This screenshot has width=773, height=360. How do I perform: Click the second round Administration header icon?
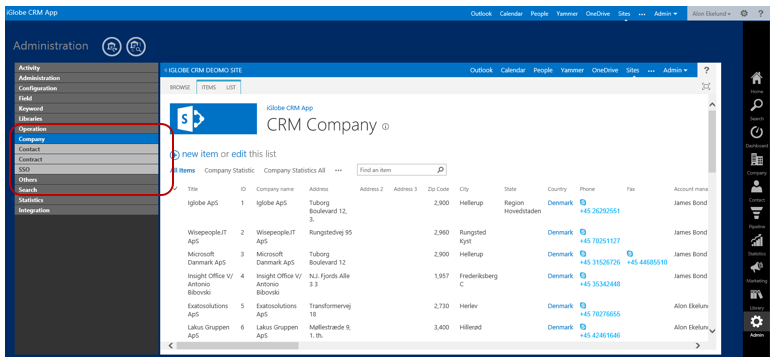tap(136, 47)
